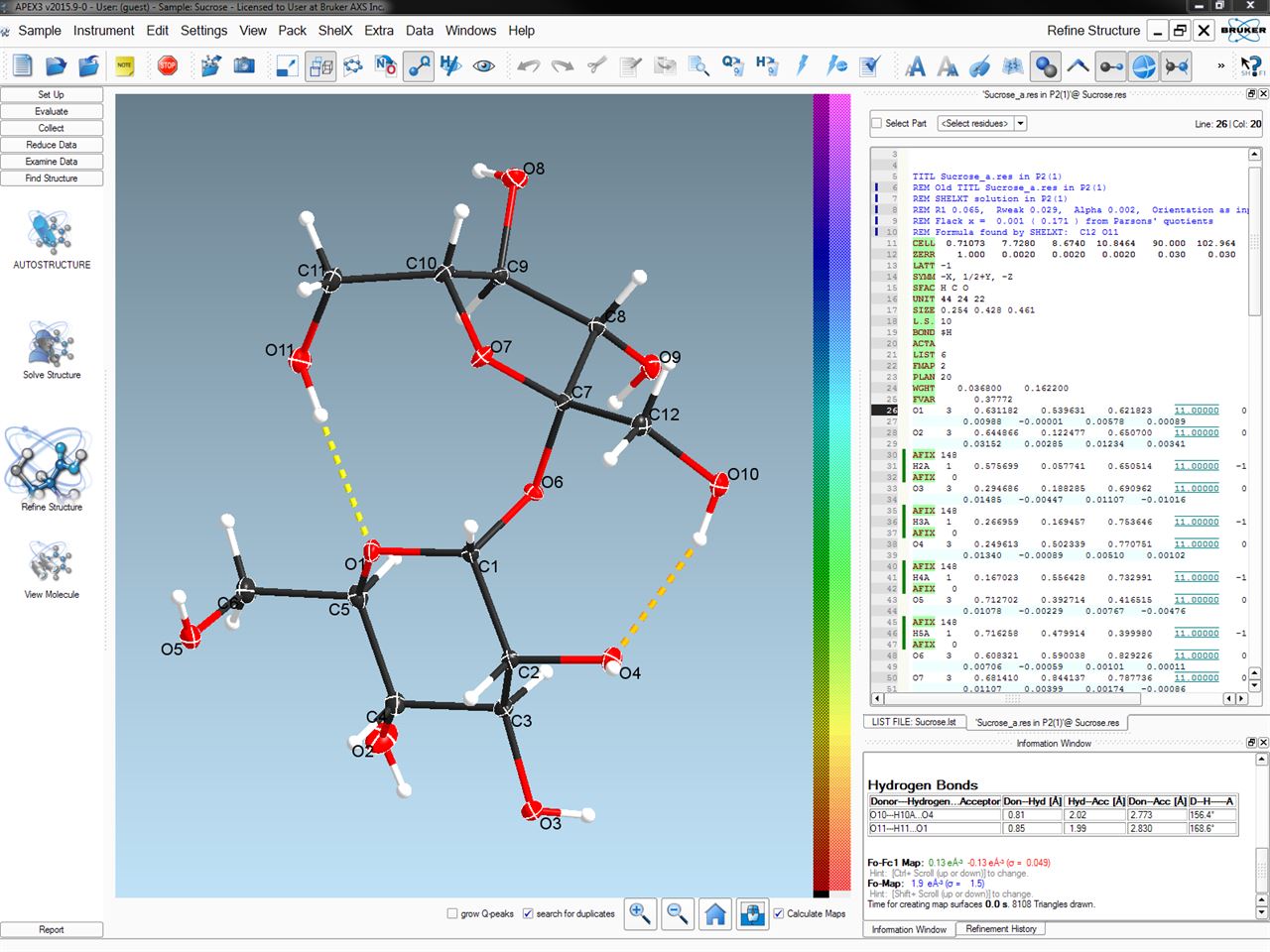Viewport: 1270px width, 952px height.
Task: Open the AUTOSTRUCTURE module icon
Action: tap(52, 239)
